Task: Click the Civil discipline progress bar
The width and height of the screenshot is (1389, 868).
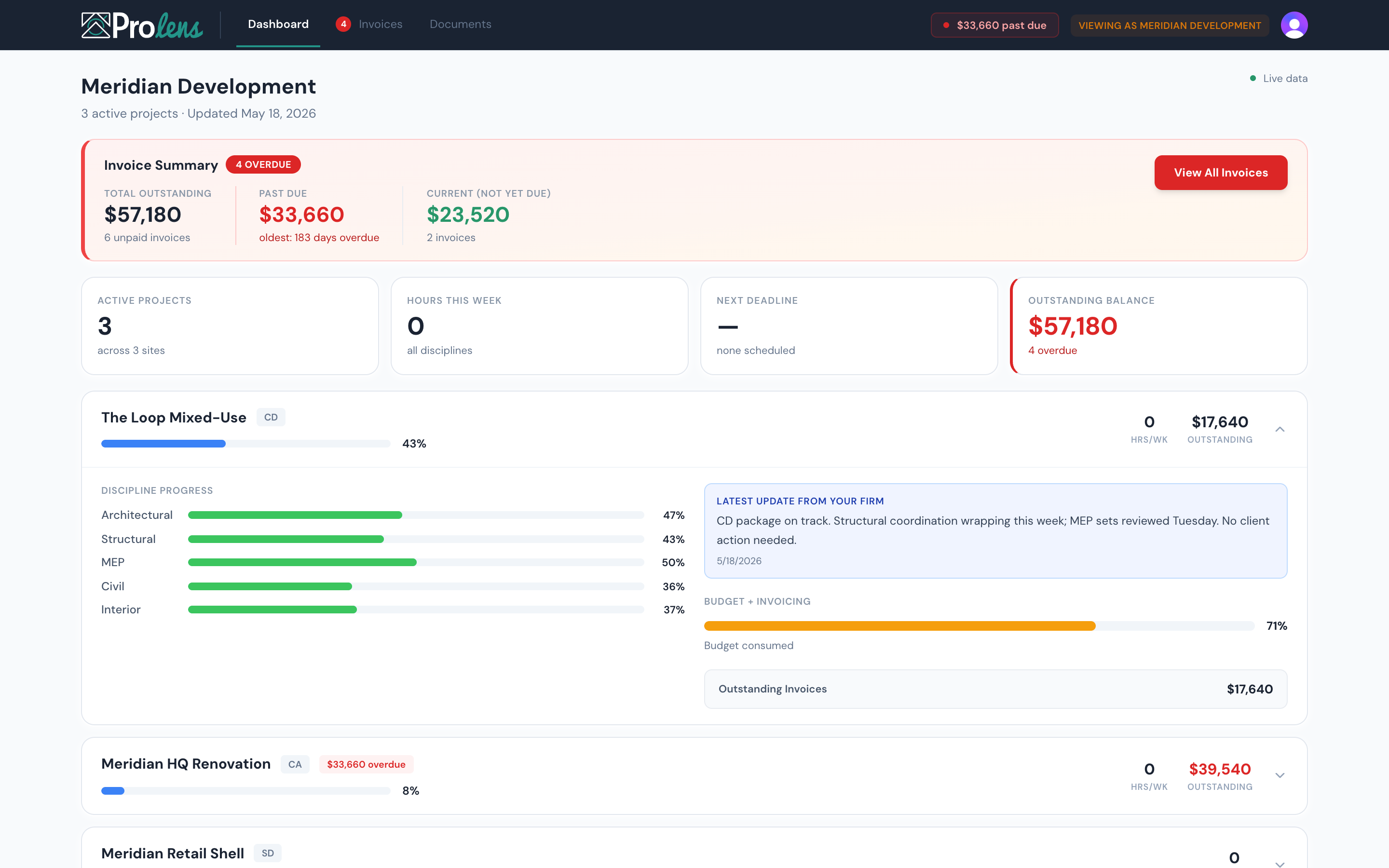Action: pos(416,587)
